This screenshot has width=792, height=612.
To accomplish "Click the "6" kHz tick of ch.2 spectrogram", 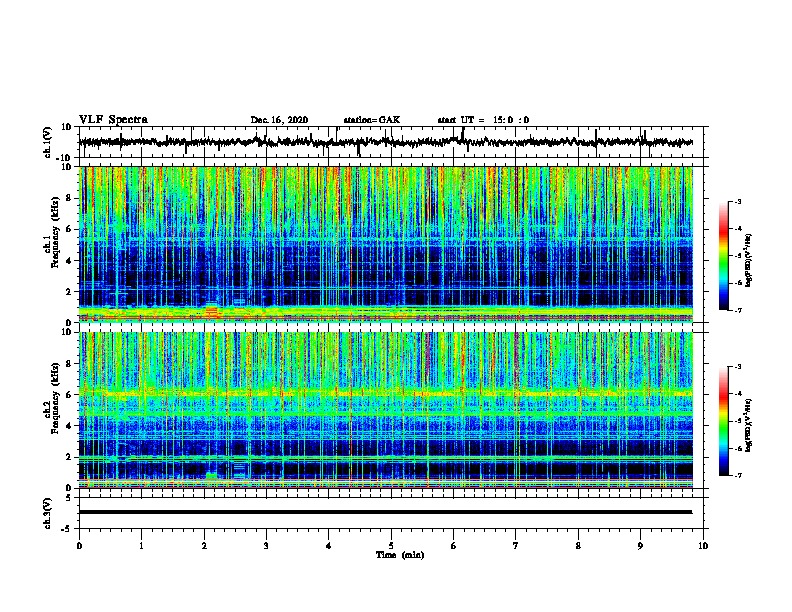I will pyautogui.click(x=69, y=395).
